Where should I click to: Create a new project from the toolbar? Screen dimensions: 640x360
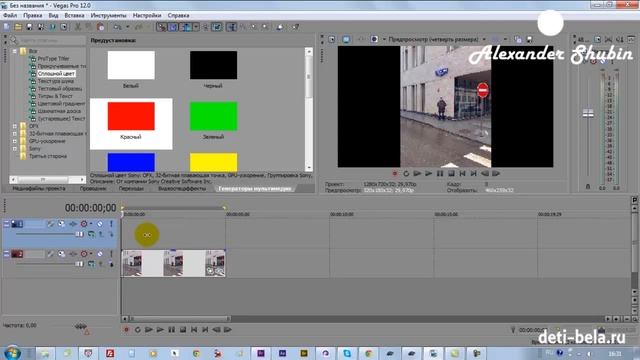pos(7,27)
